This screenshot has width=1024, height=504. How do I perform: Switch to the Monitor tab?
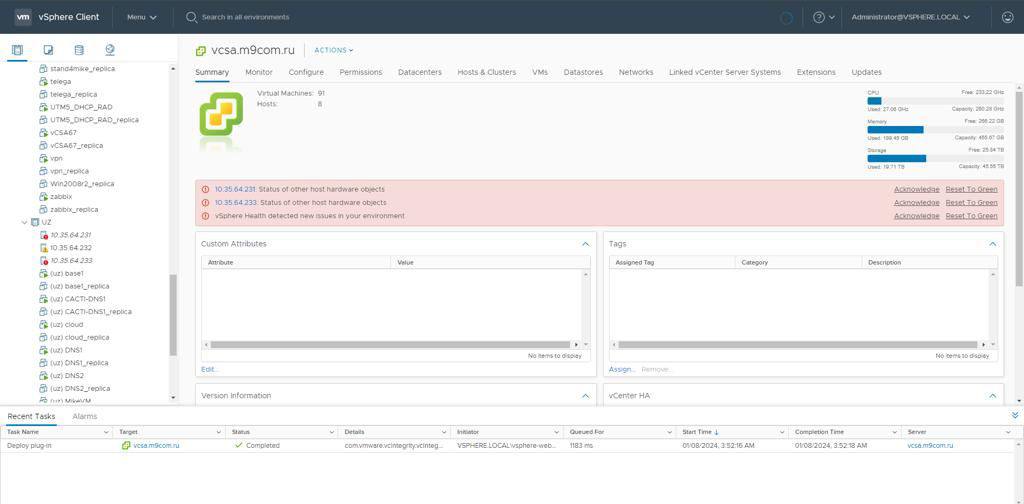point(259,72)
